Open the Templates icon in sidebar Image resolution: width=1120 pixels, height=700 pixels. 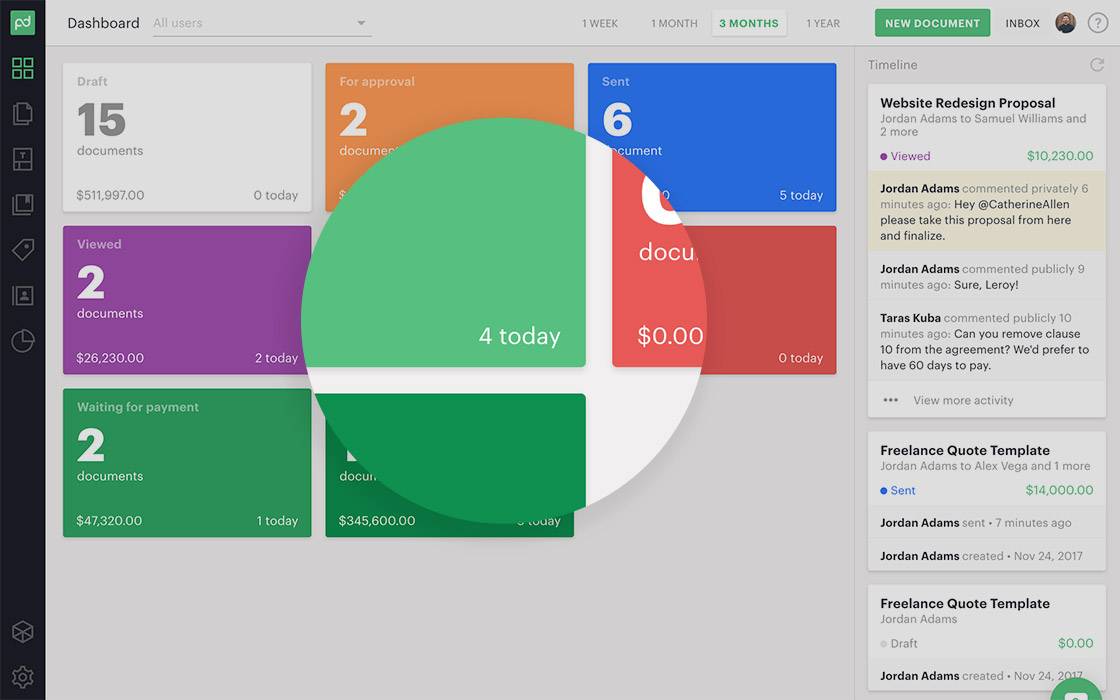(23, 159)
